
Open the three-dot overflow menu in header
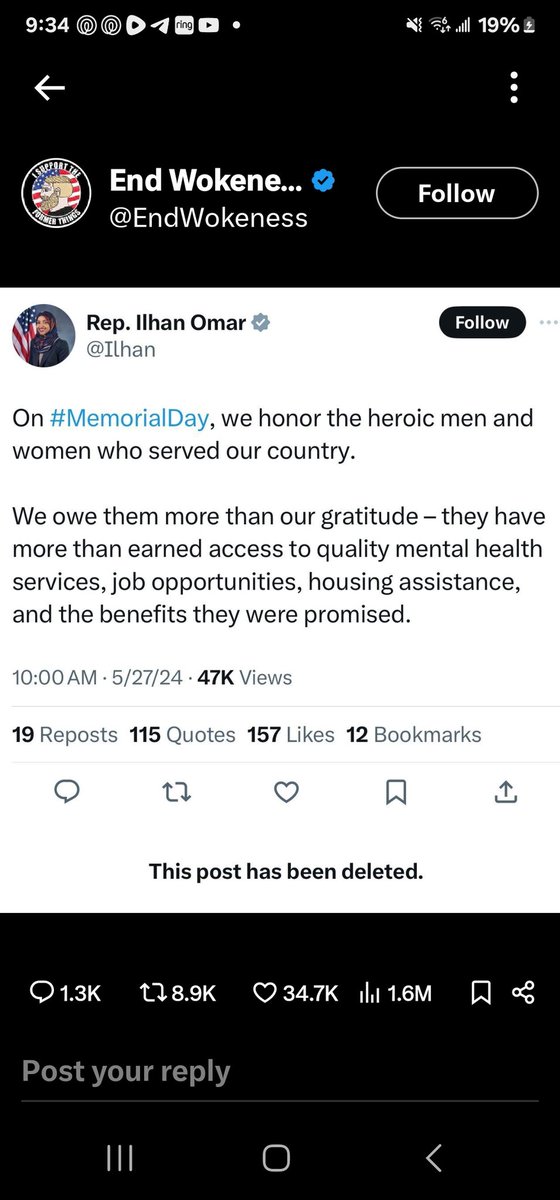click(514, 87)
